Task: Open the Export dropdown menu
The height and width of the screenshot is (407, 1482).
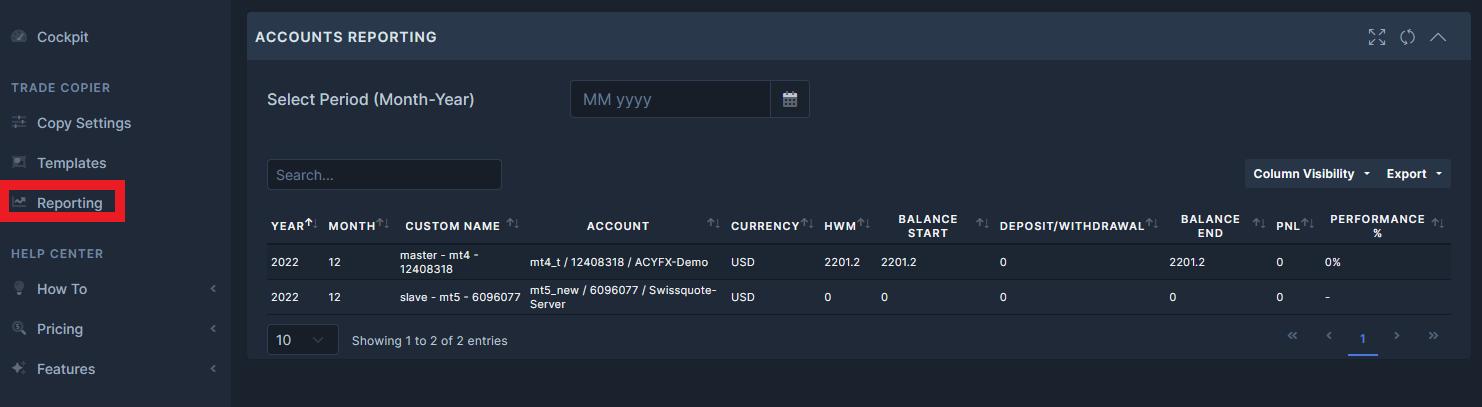Action: click(1414, 174)
